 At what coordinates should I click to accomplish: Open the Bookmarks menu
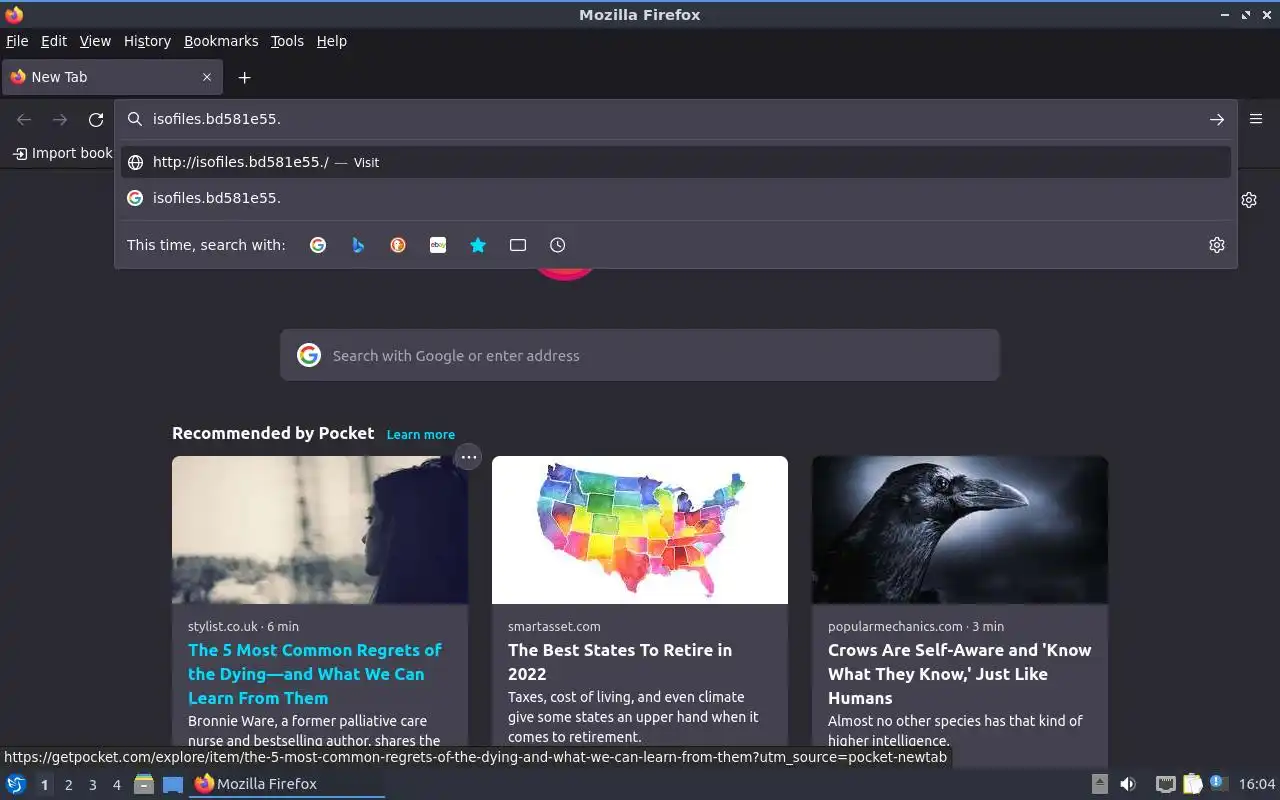click(x=221, y=41)
